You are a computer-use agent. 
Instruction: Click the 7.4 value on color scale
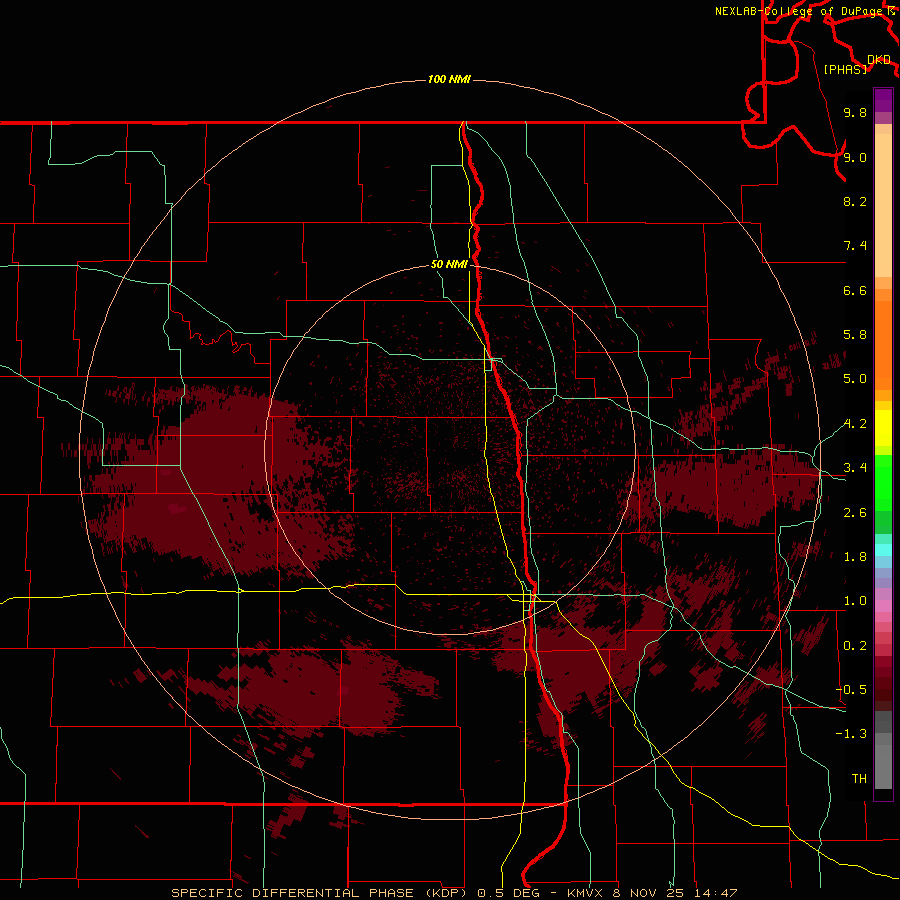(855, 246)
